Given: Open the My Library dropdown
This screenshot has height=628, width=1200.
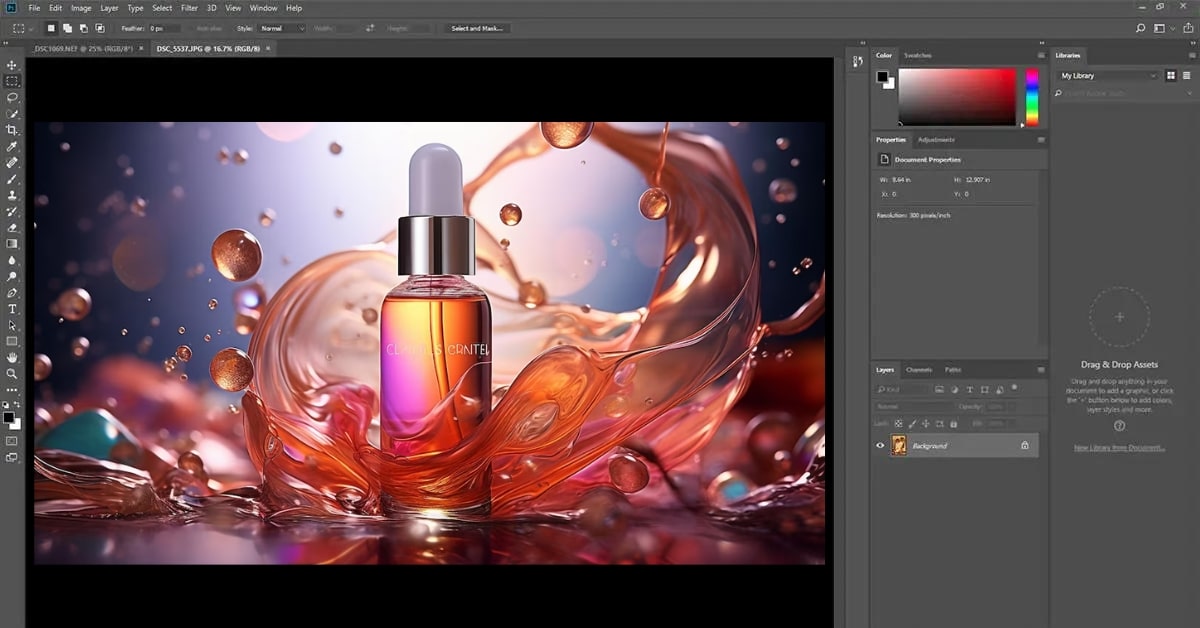Looking at the screenshot, I should pos(1107,76).
